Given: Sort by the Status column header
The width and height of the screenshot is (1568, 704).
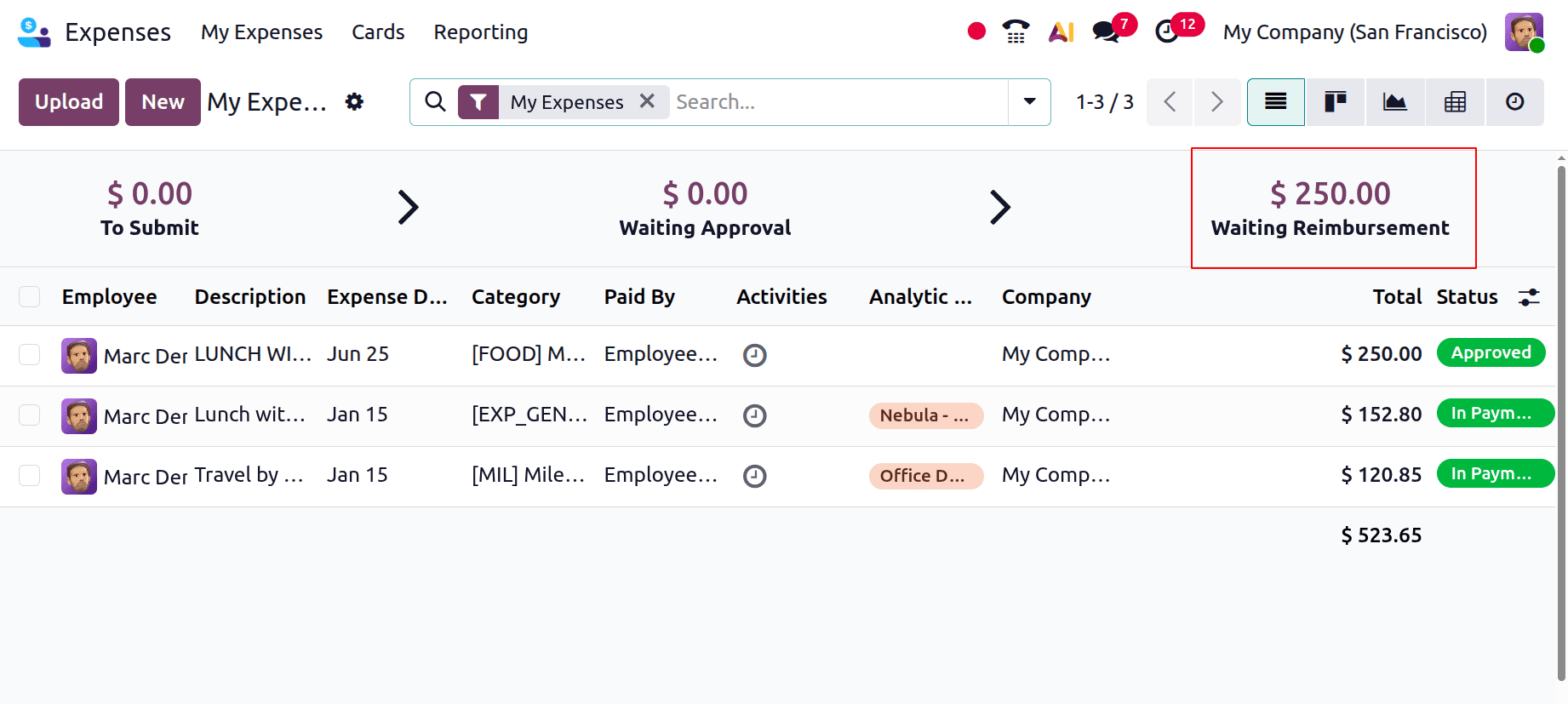Looking at the screenshot, I should tap(1467, 297).
